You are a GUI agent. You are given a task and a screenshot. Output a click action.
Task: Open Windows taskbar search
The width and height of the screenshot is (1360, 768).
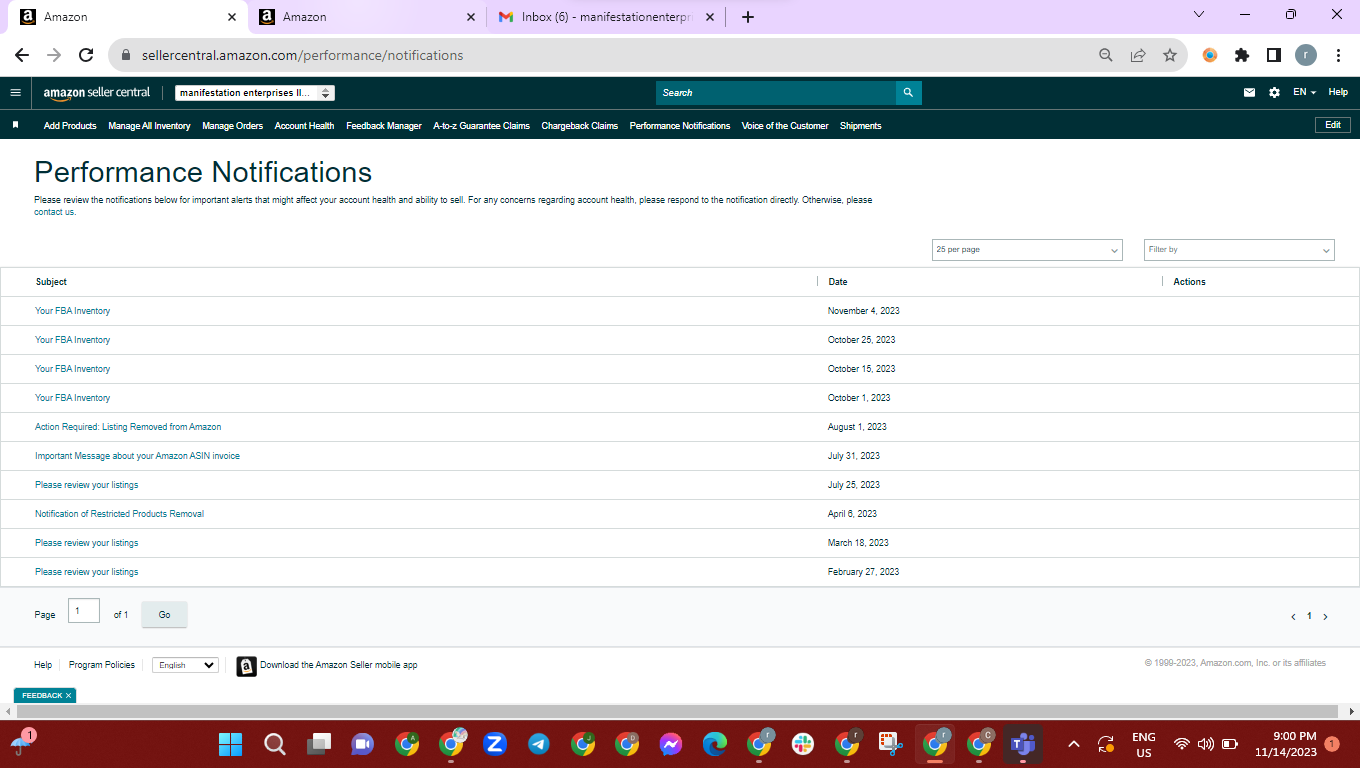click(275, 744)
